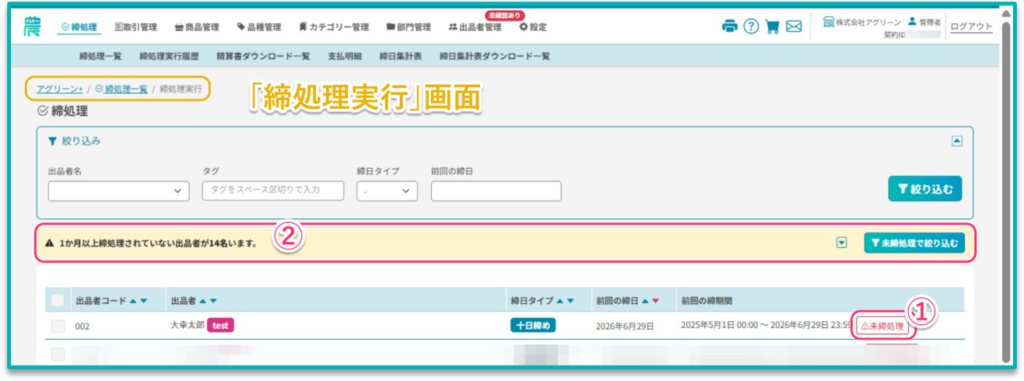Open 出品者管理 main menu
The height and width of the screenshot is (381, 1024).
tap(475, 27)
